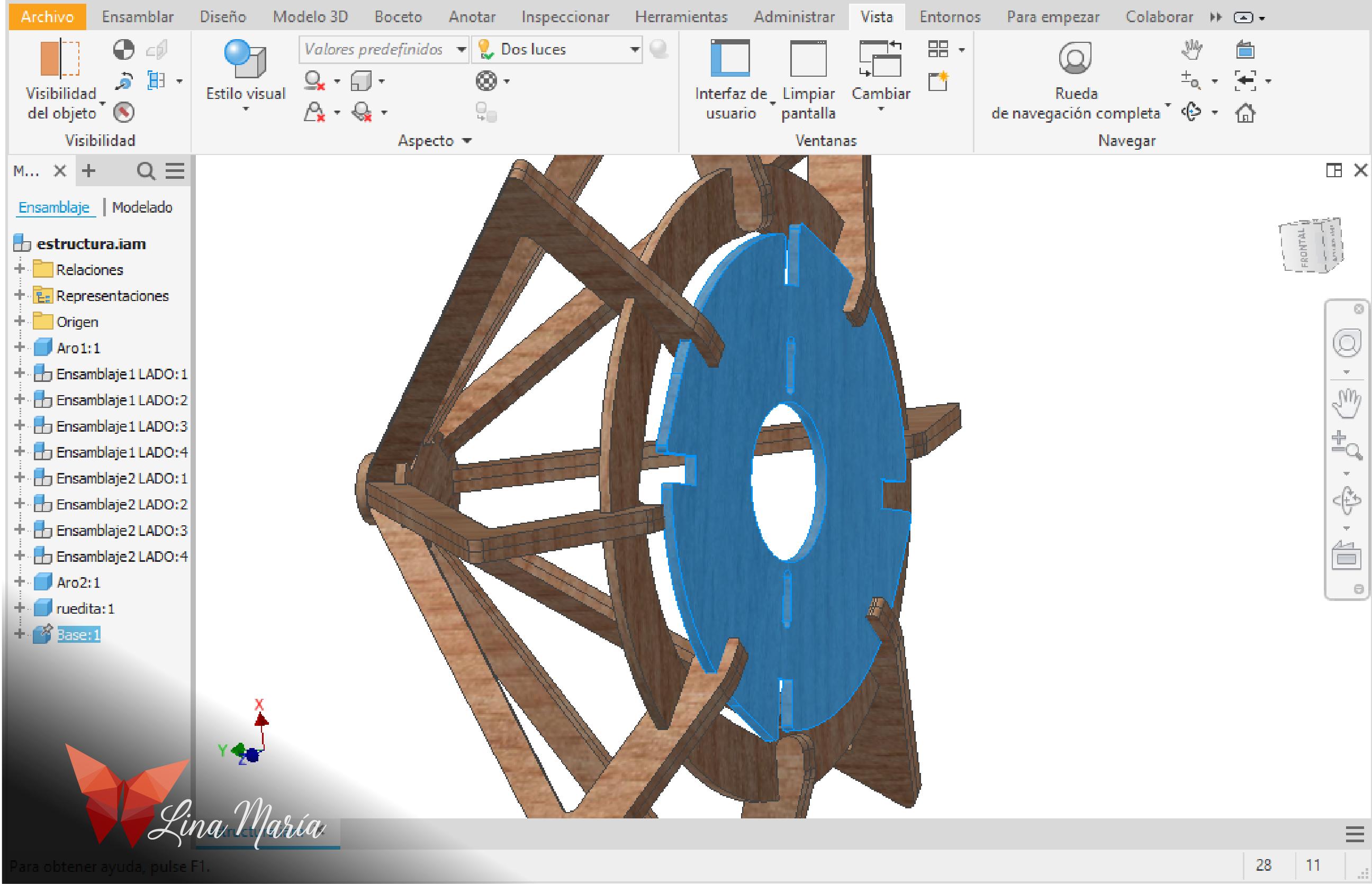The height and width of the screenshot is (884, 1372).
Task: Click navigation bar steering wheel icon
Action: pos(1346,344)
